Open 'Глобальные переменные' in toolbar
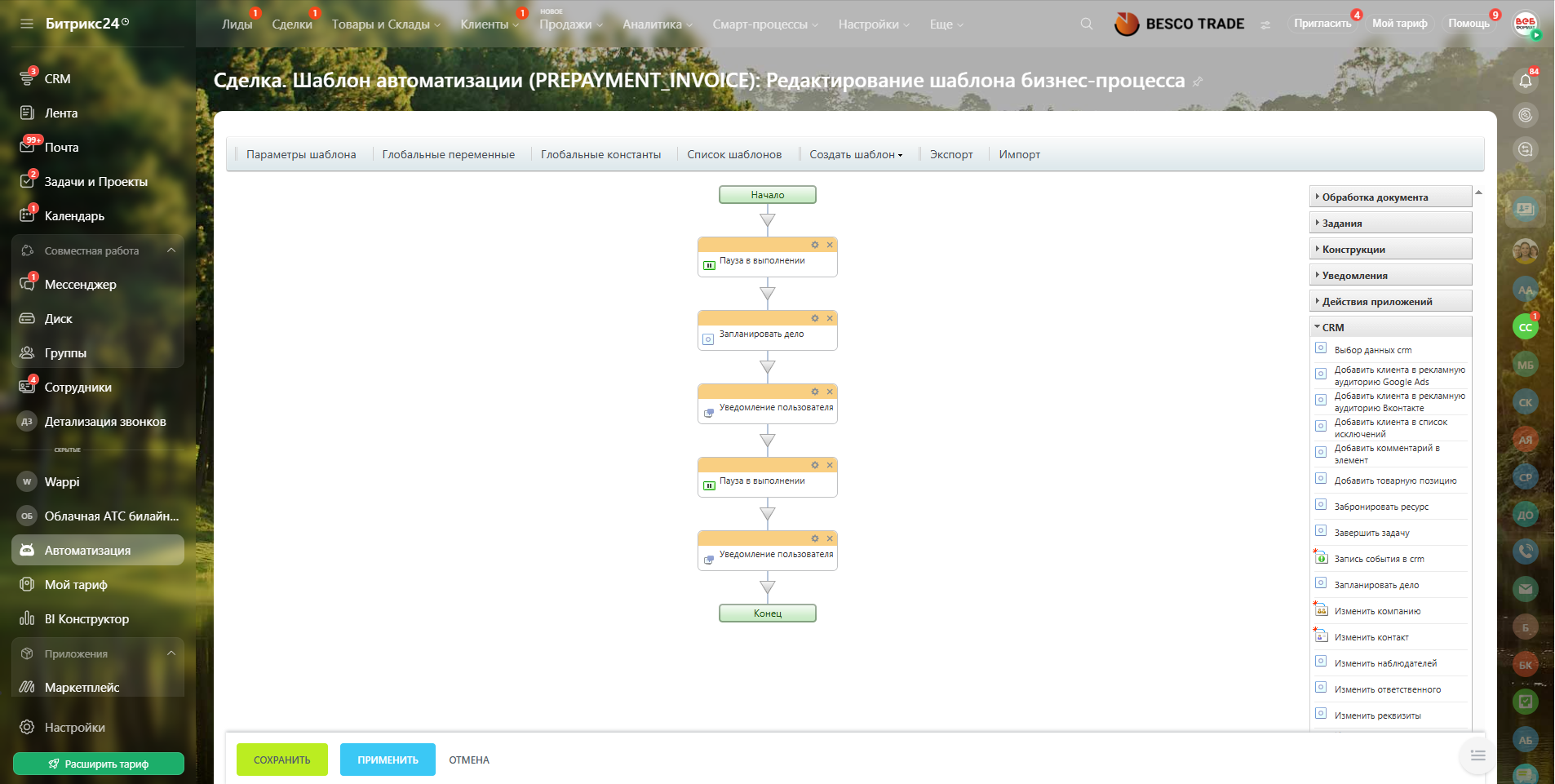Image resolution: width=1555 pixels, height=784 pixels. (x=448, y=155)
